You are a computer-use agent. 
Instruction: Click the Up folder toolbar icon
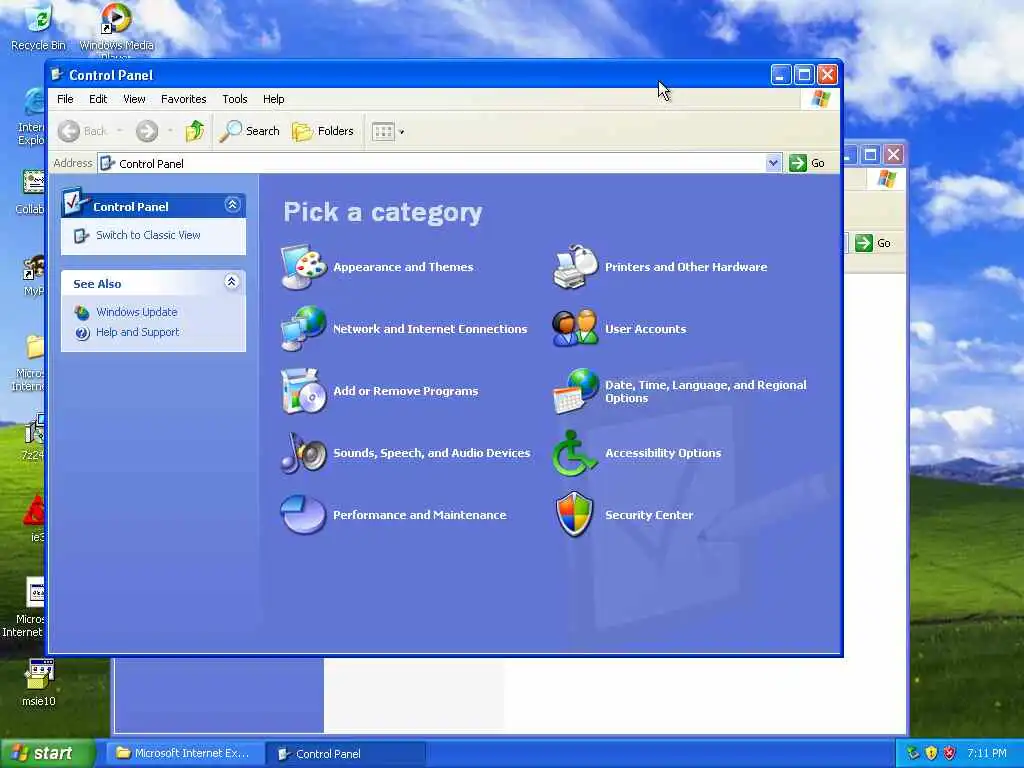194,131
